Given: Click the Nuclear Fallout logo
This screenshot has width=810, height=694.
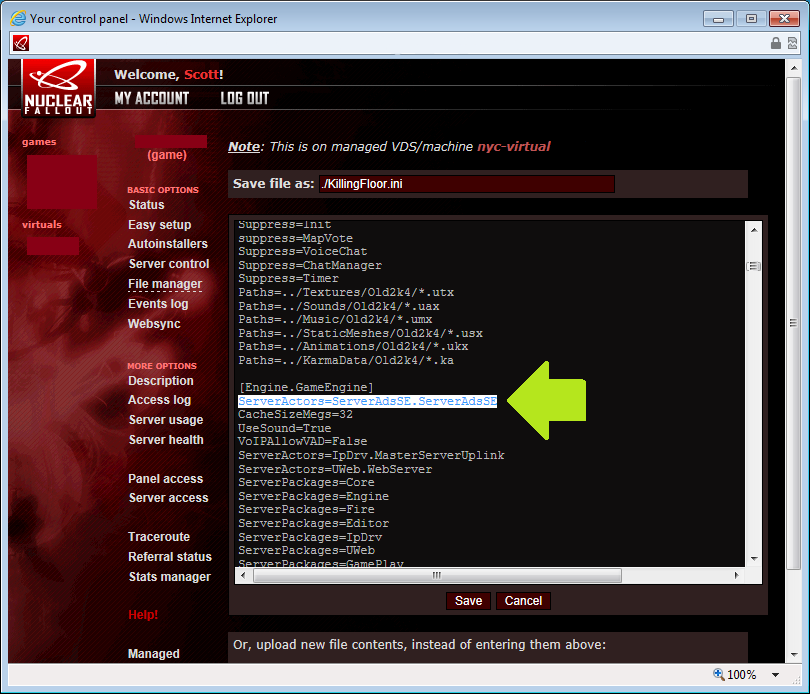Looking at the screenshot, I should click(x=58, y=88).
